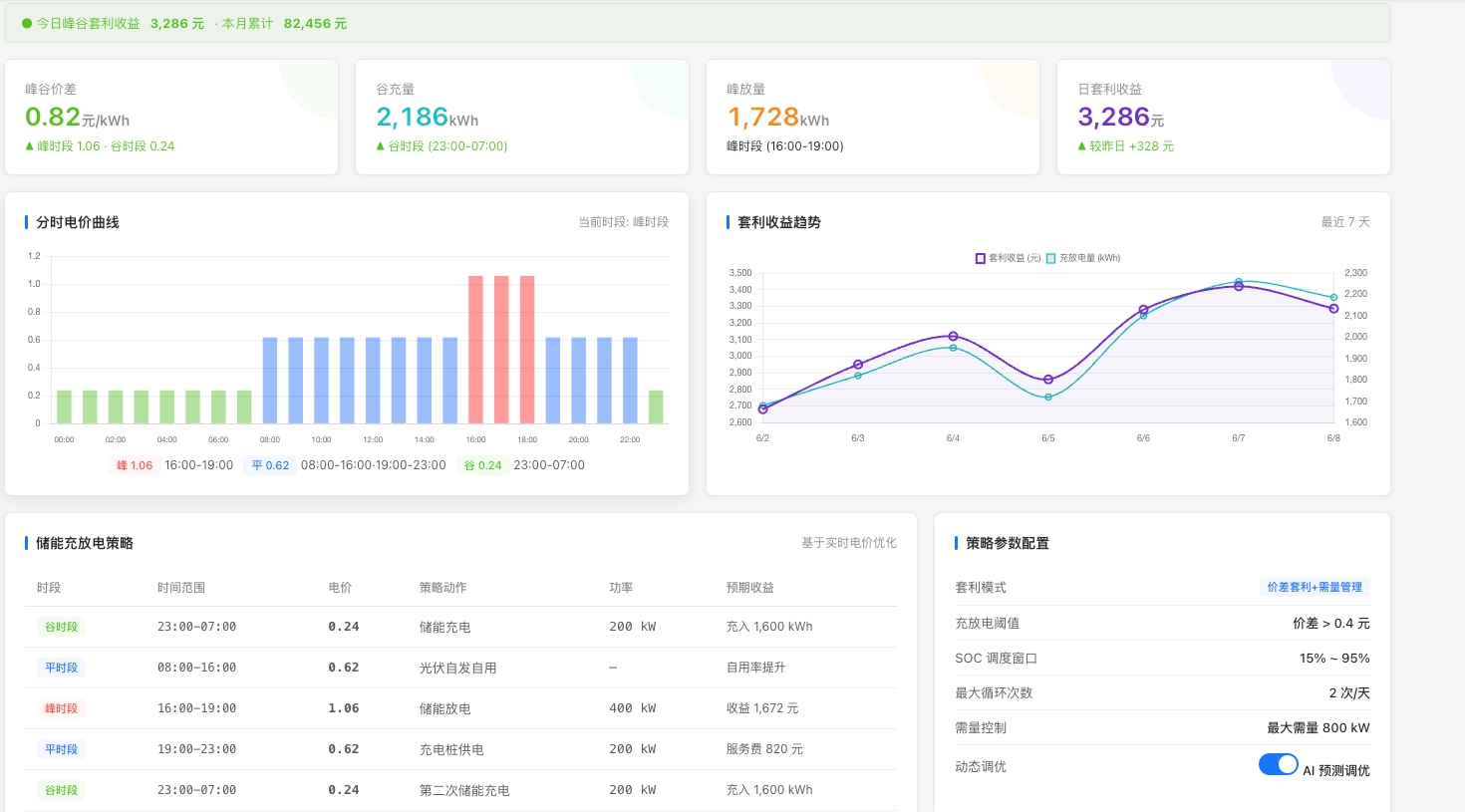This screenshot has width=1465, height=812.
Task: Click the 储能充放电策略 panel title
Action: click(85, 543)
